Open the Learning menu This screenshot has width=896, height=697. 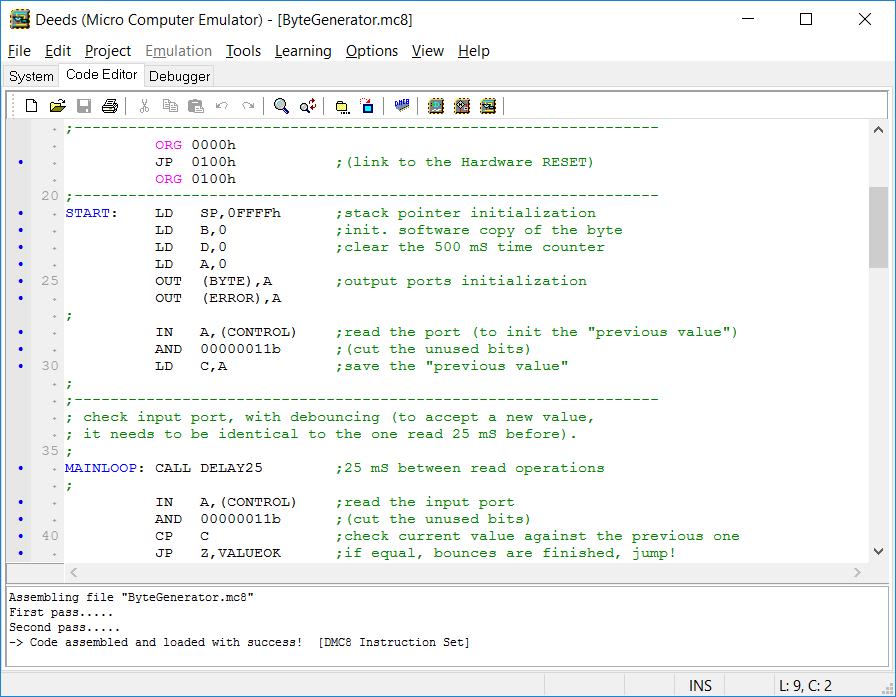click(303, 51)
